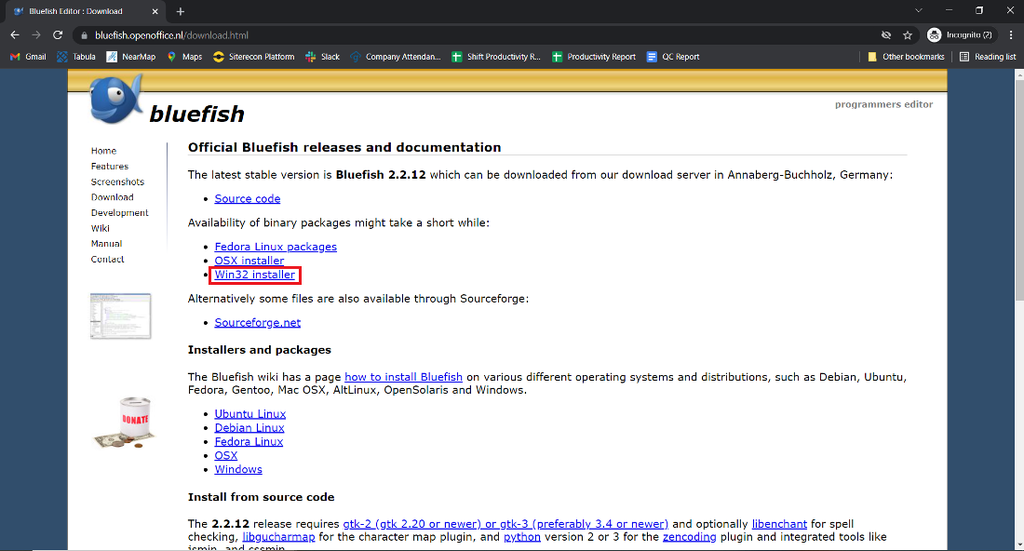Download the Win32 installer link

(255, 275)
